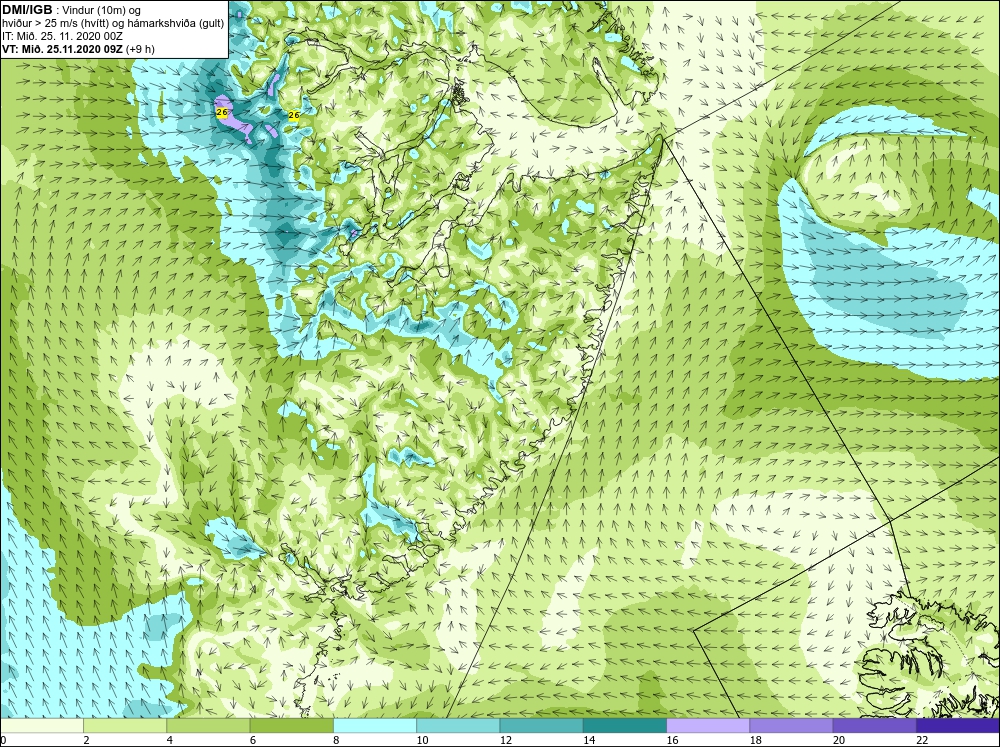
Task: Click the legend scale label "2"
Action: pos(86,740)
